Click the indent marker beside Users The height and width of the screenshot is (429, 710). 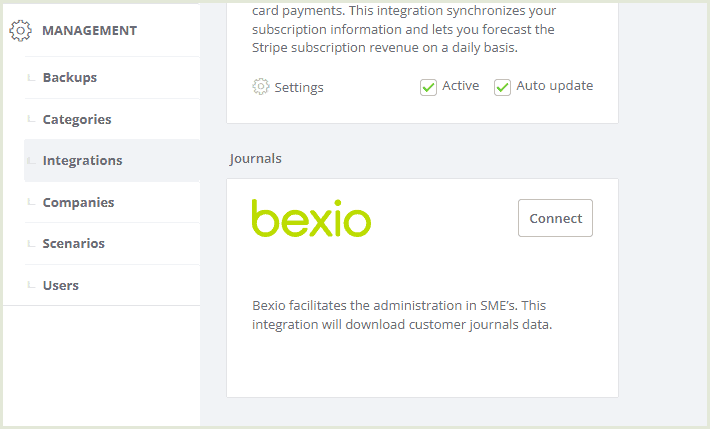point(31,285)
